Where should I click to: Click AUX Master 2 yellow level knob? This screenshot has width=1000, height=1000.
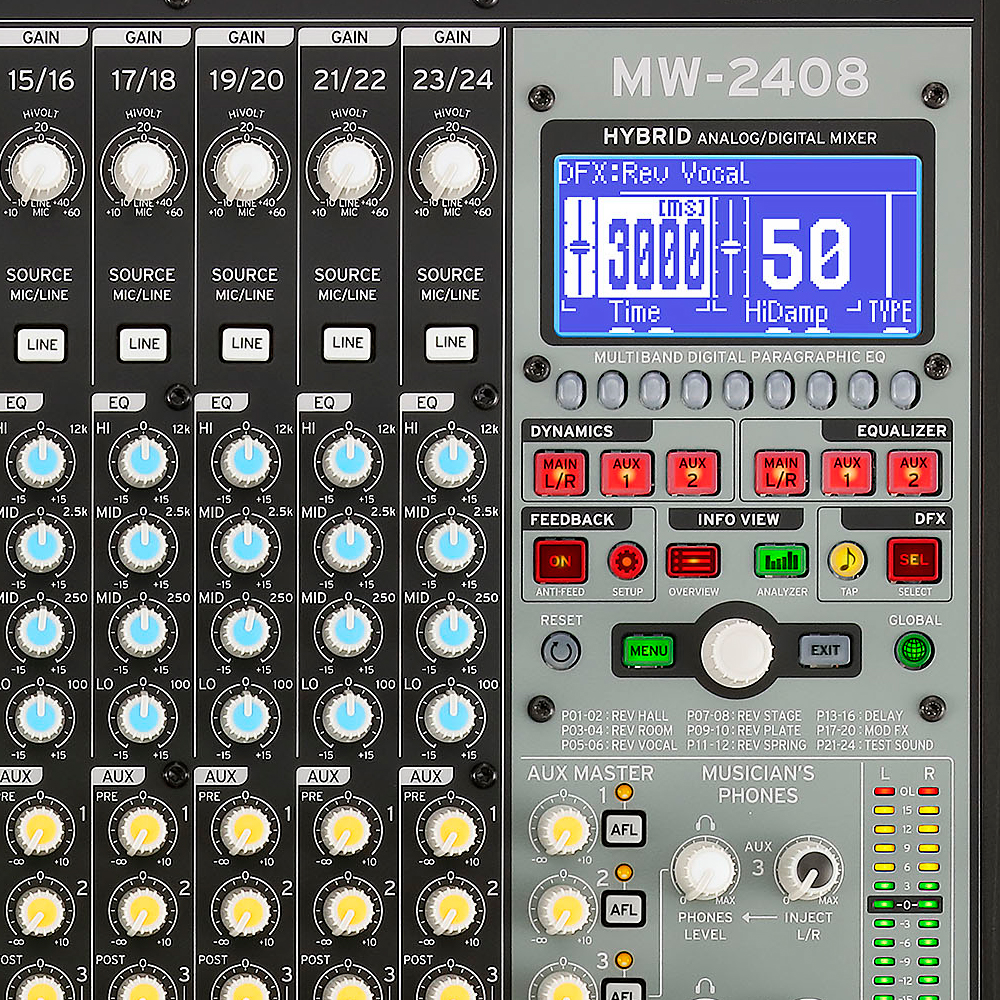[564, 909]
